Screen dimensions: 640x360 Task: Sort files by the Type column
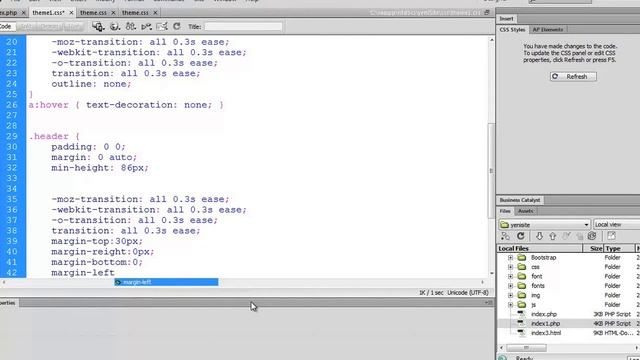tap(619, 248)
